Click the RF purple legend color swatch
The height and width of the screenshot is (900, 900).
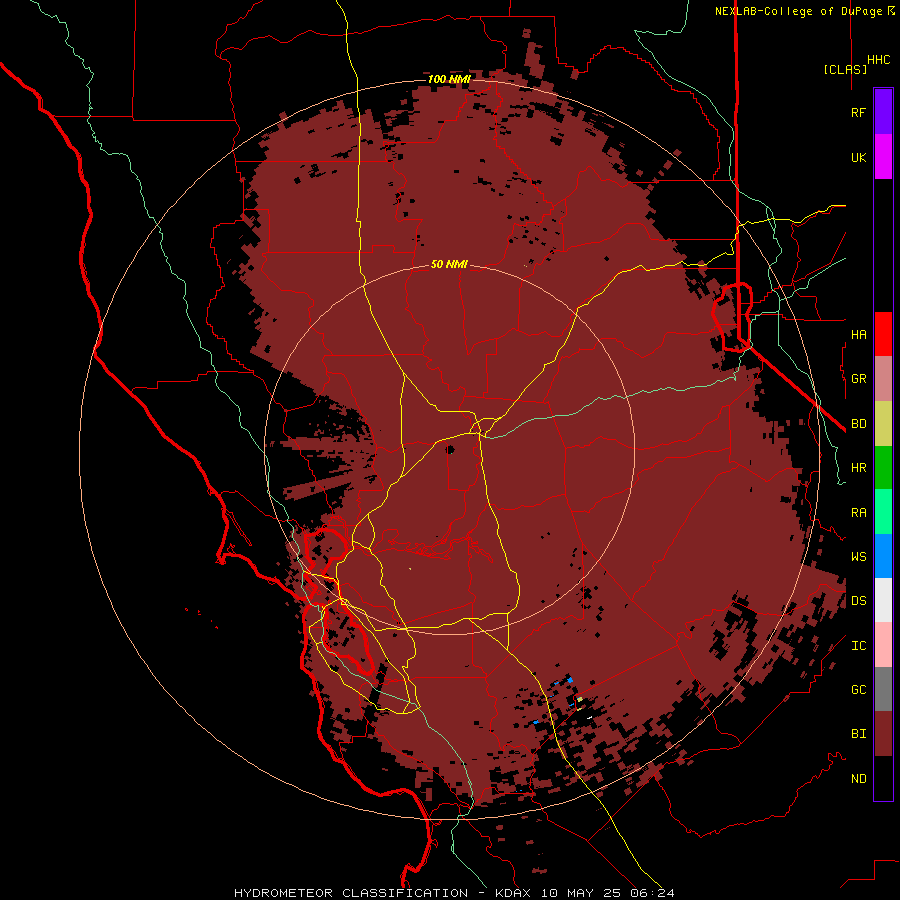883,112
